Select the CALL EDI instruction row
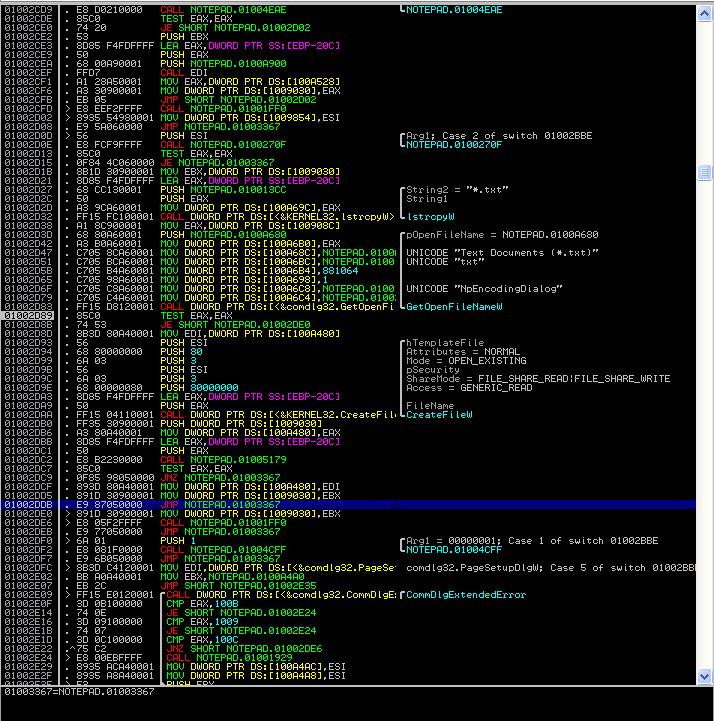The height and width of the screenshot is (721, 714). coord(183,73)
